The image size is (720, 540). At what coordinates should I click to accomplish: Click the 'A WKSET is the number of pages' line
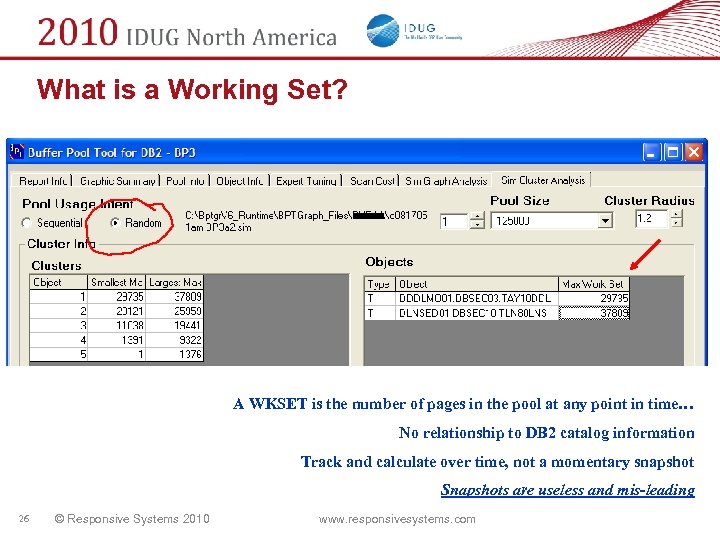click(464, 404)
